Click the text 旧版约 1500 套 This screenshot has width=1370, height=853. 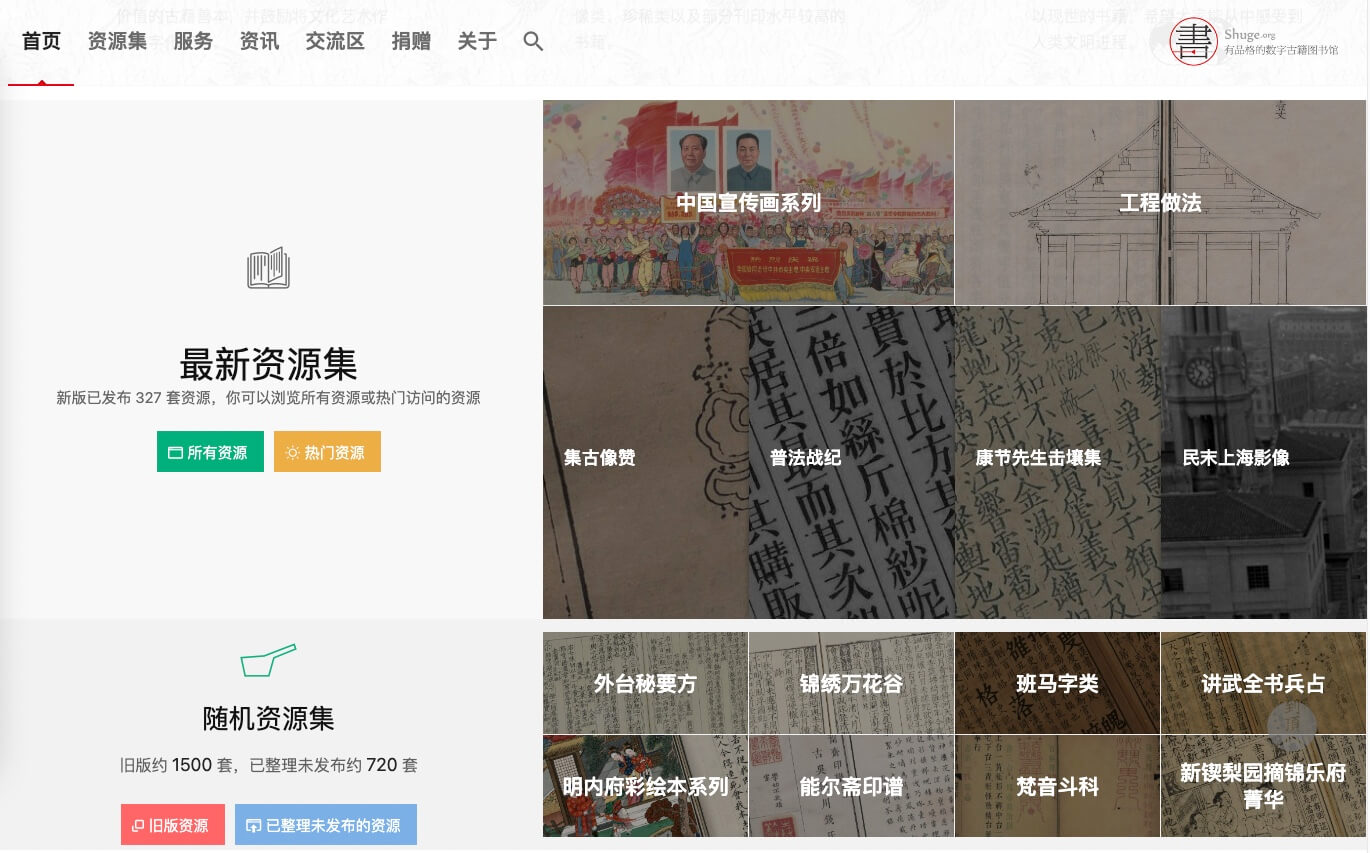click(x=178, y=765)
